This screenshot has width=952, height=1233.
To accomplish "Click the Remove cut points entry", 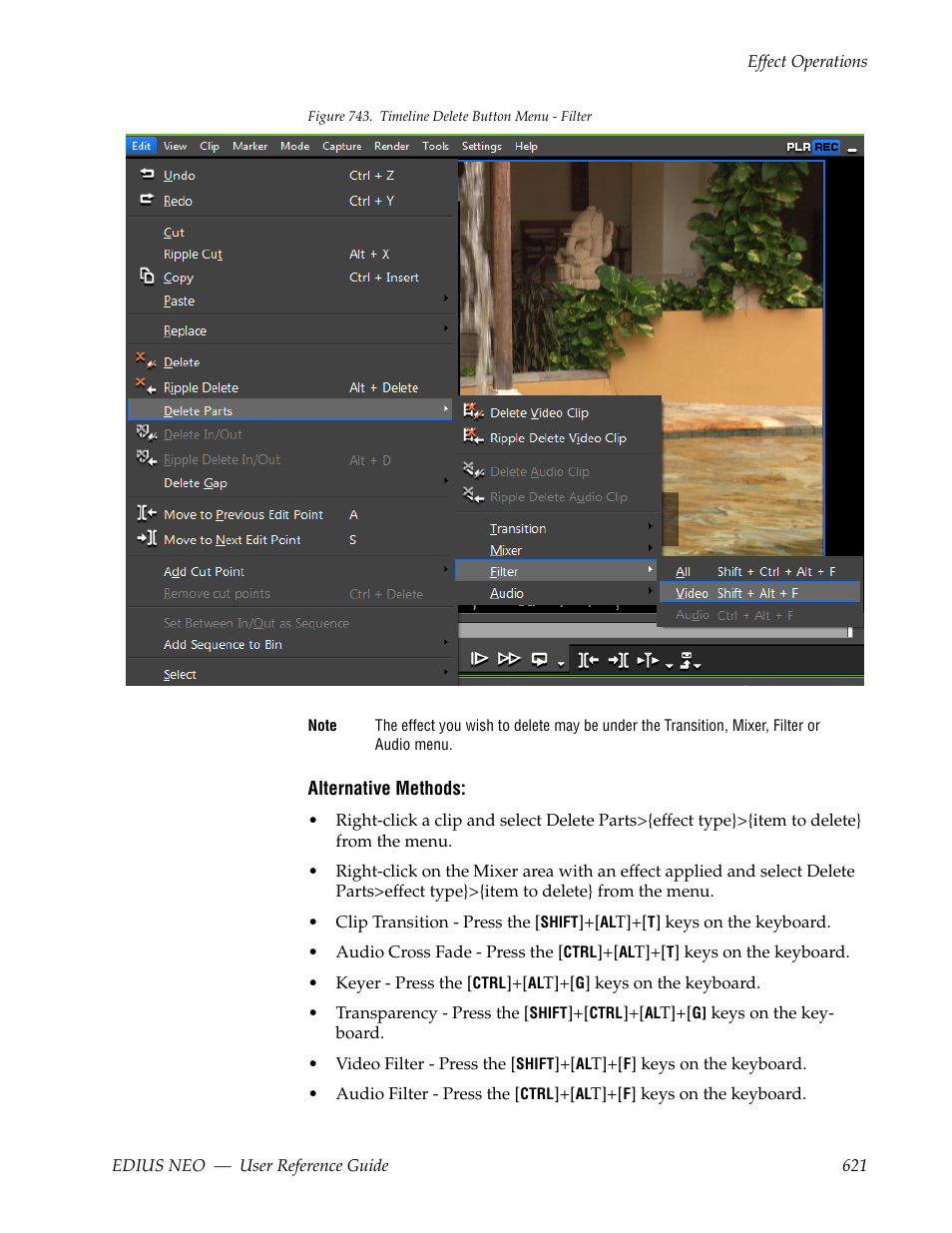I will coord(217,594).
